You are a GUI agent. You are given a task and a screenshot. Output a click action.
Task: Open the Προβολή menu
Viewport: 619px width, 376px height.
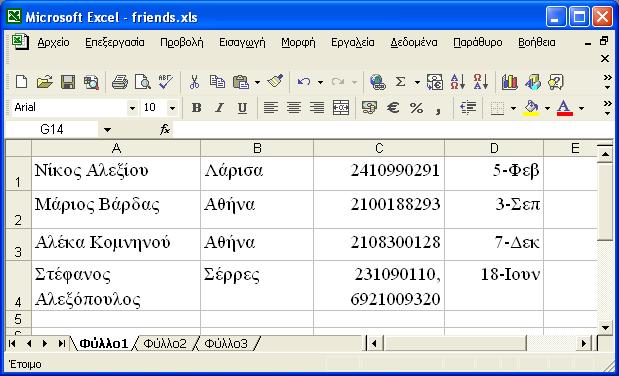tap(182, 42)
